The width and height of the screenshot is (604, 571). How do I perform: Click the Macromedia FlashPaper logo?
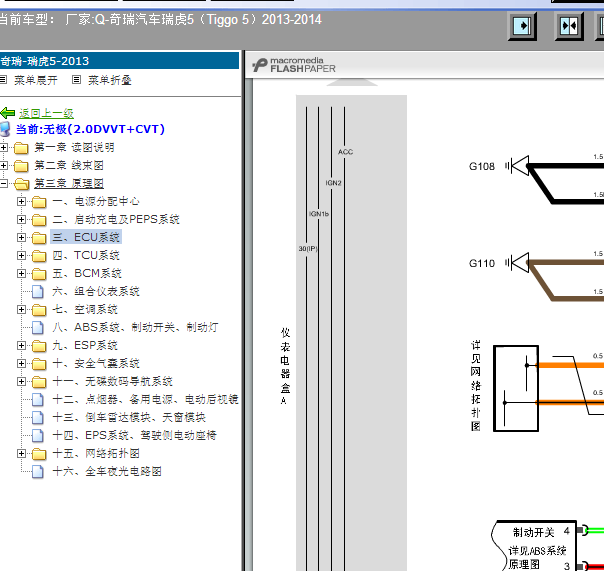click(294, 65)
